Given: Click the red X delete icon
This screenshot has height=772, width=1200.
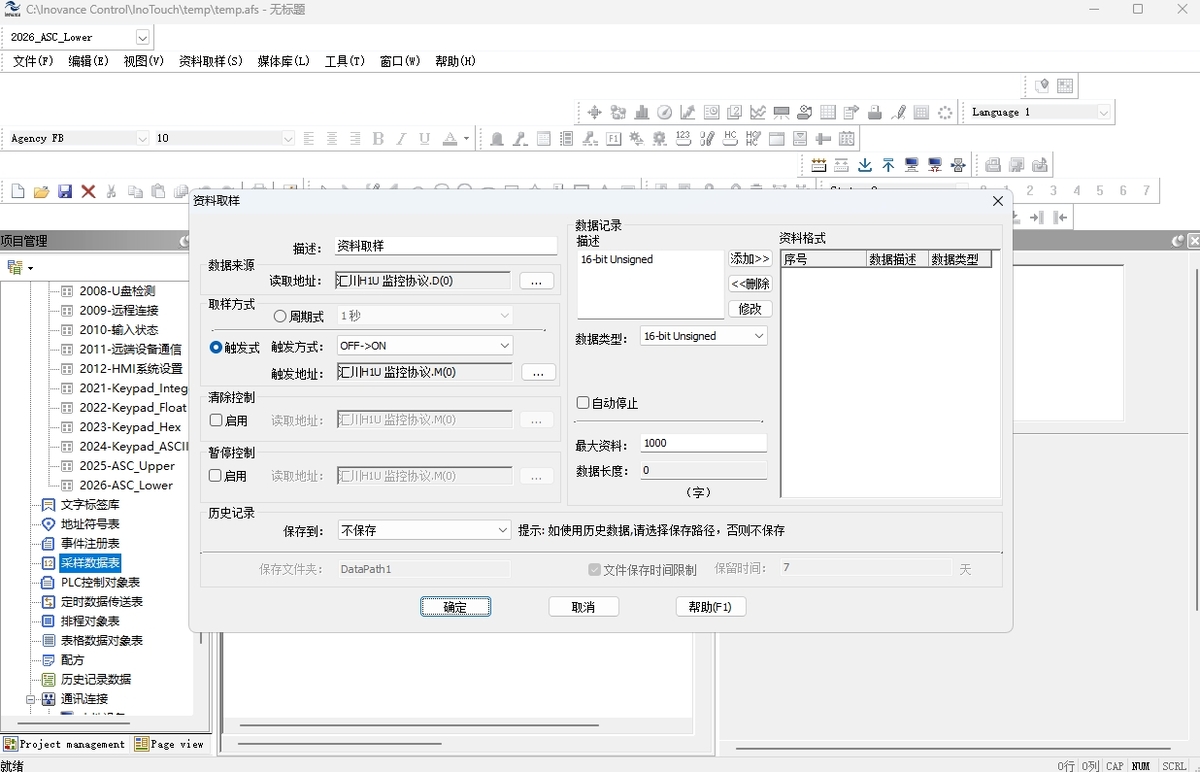Looking at the screenshot, I should [x=88, y=191].
